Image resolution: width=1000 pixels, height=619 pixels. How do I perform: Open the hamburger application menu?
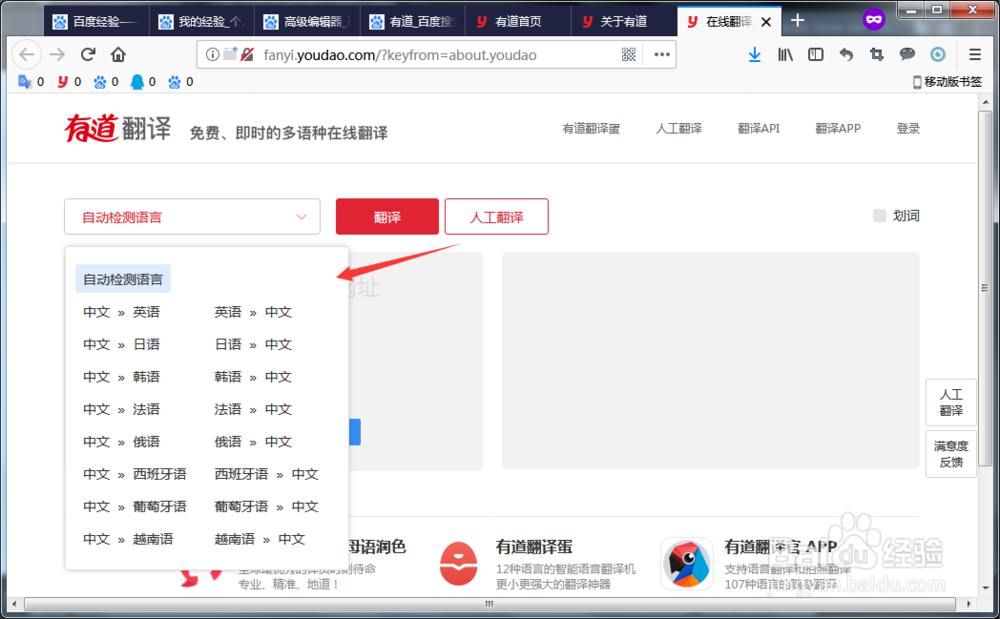974,55
